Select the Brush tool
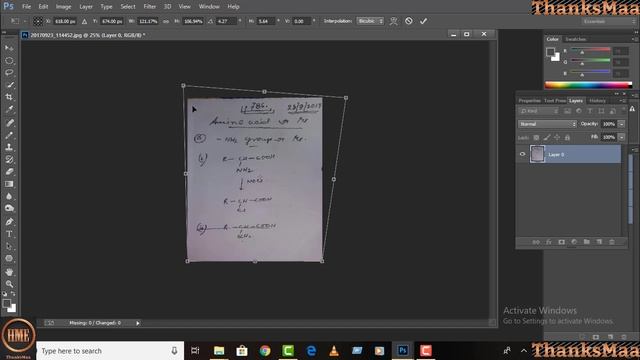Viewport: 640px width, 360px height. tap(9, 135)
